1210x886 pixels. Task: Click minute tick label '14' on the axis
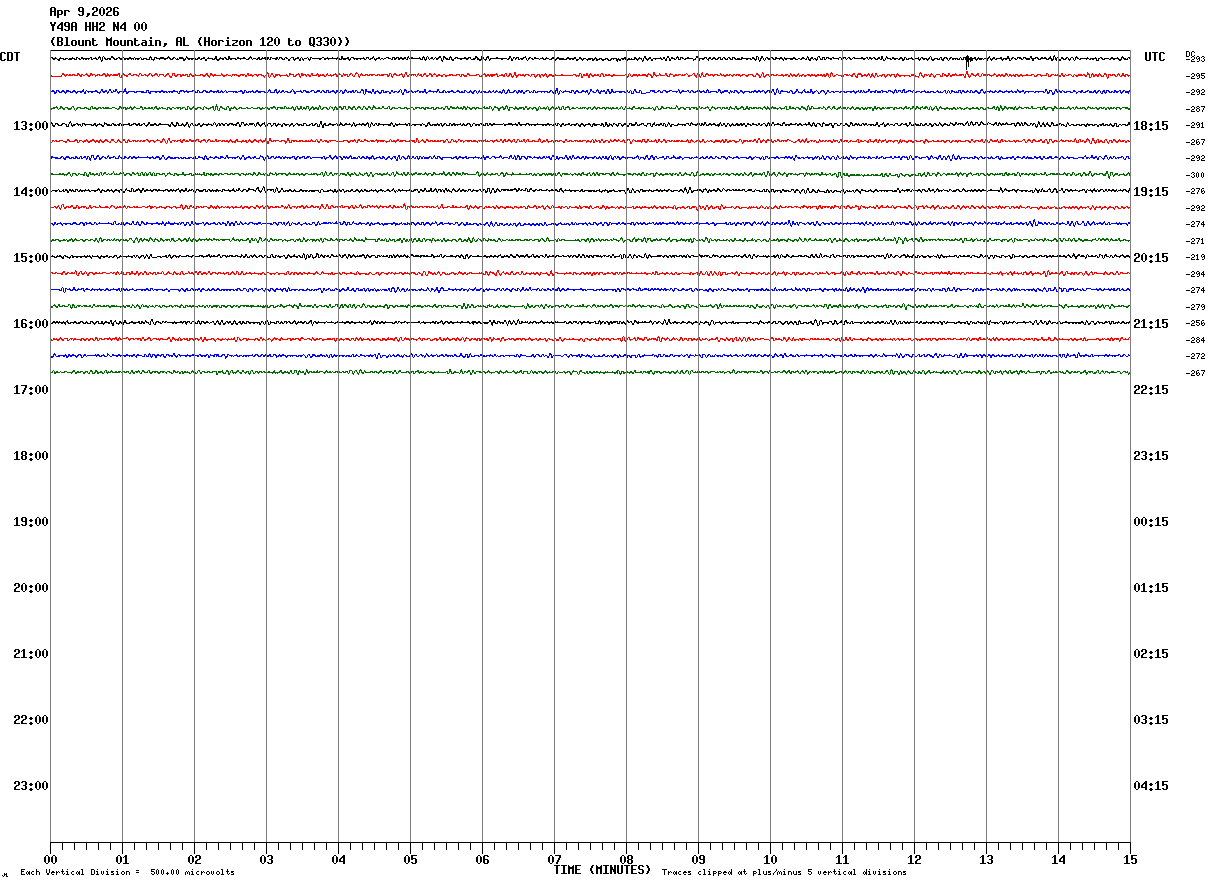1058,860
